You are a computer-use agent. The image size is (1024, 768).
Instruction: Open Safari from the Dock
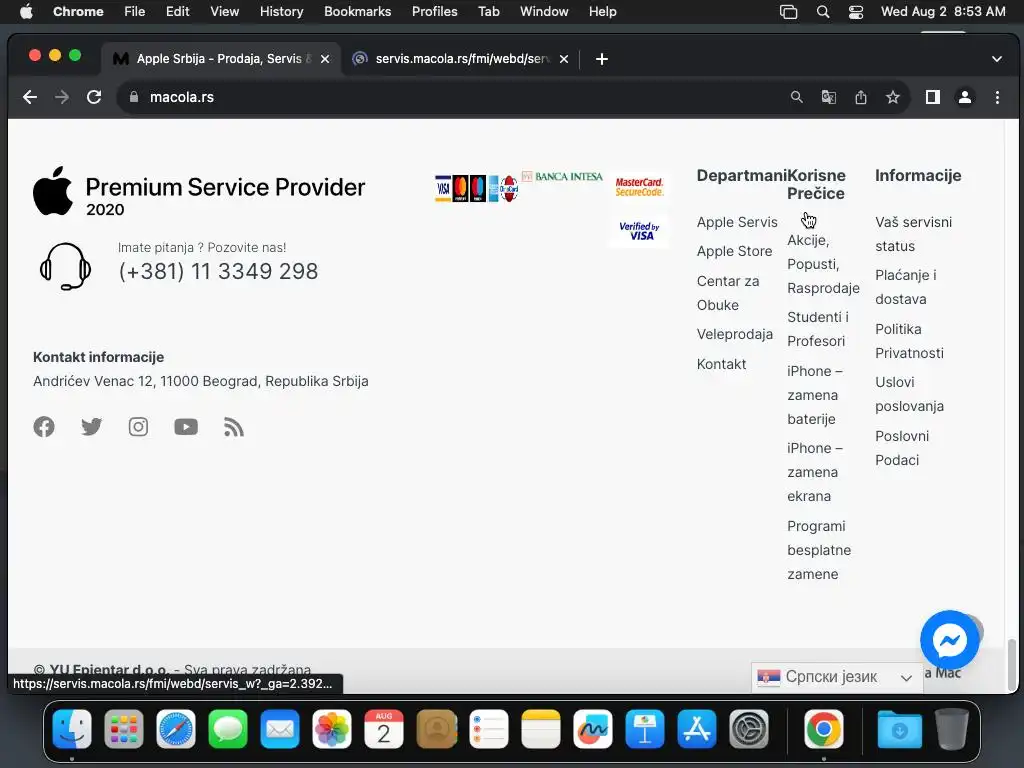click(176, 729)
